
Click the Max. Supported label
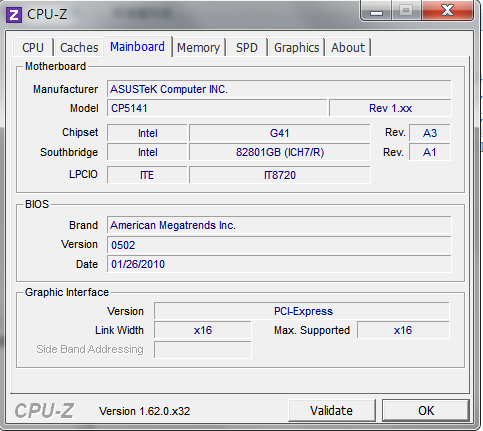pos(312,330)
